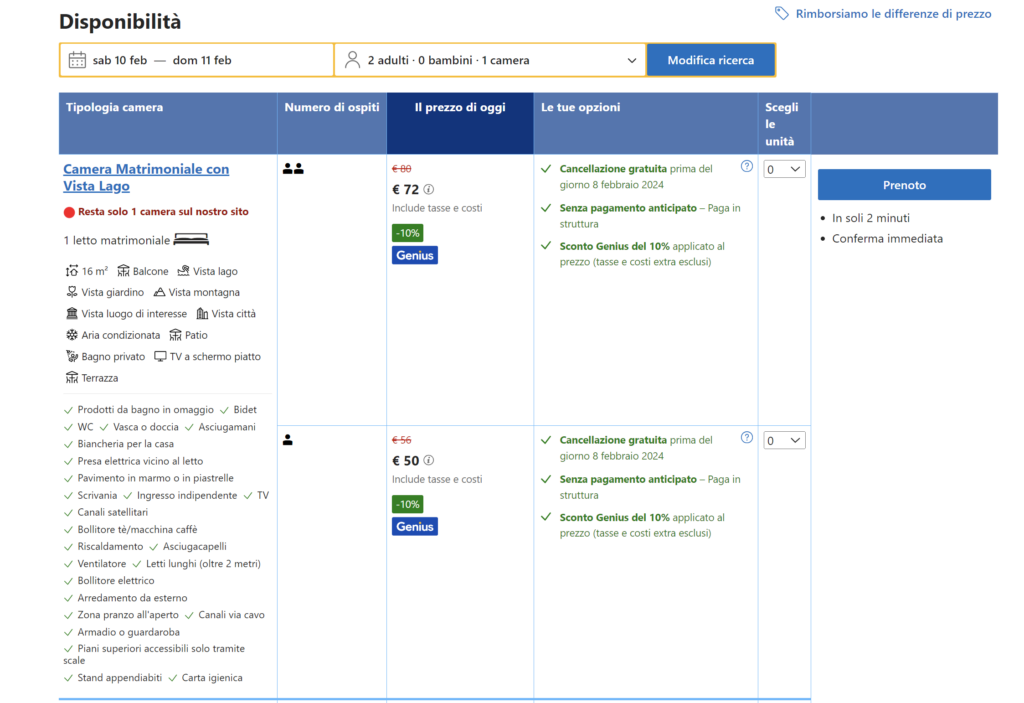The image size is (1024, 703).
Task: Click the -10% discount badge under € 50
Action: pos(407,504)
